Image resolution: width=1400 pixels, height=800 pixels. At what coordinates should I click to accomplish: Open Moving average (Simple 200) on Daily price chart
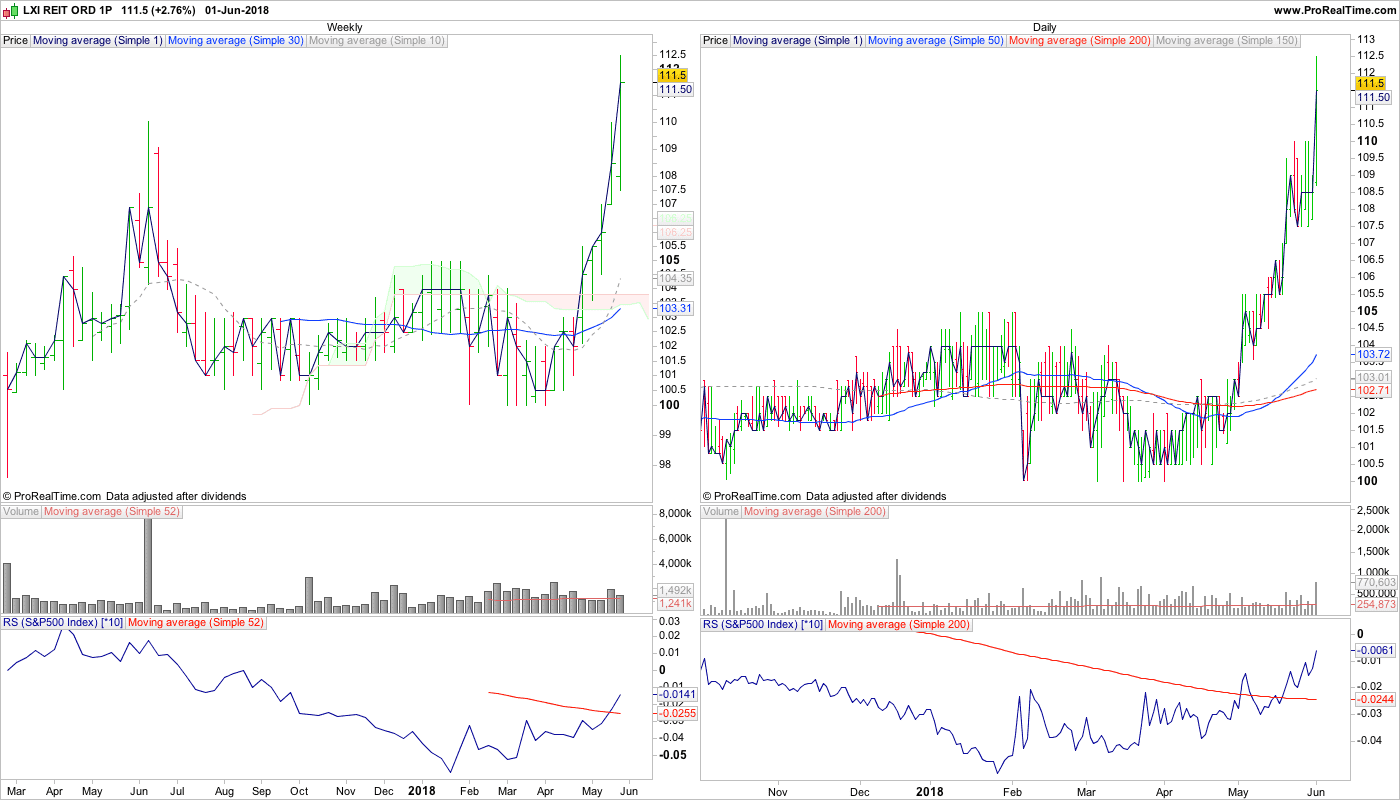pos(1081,41)
